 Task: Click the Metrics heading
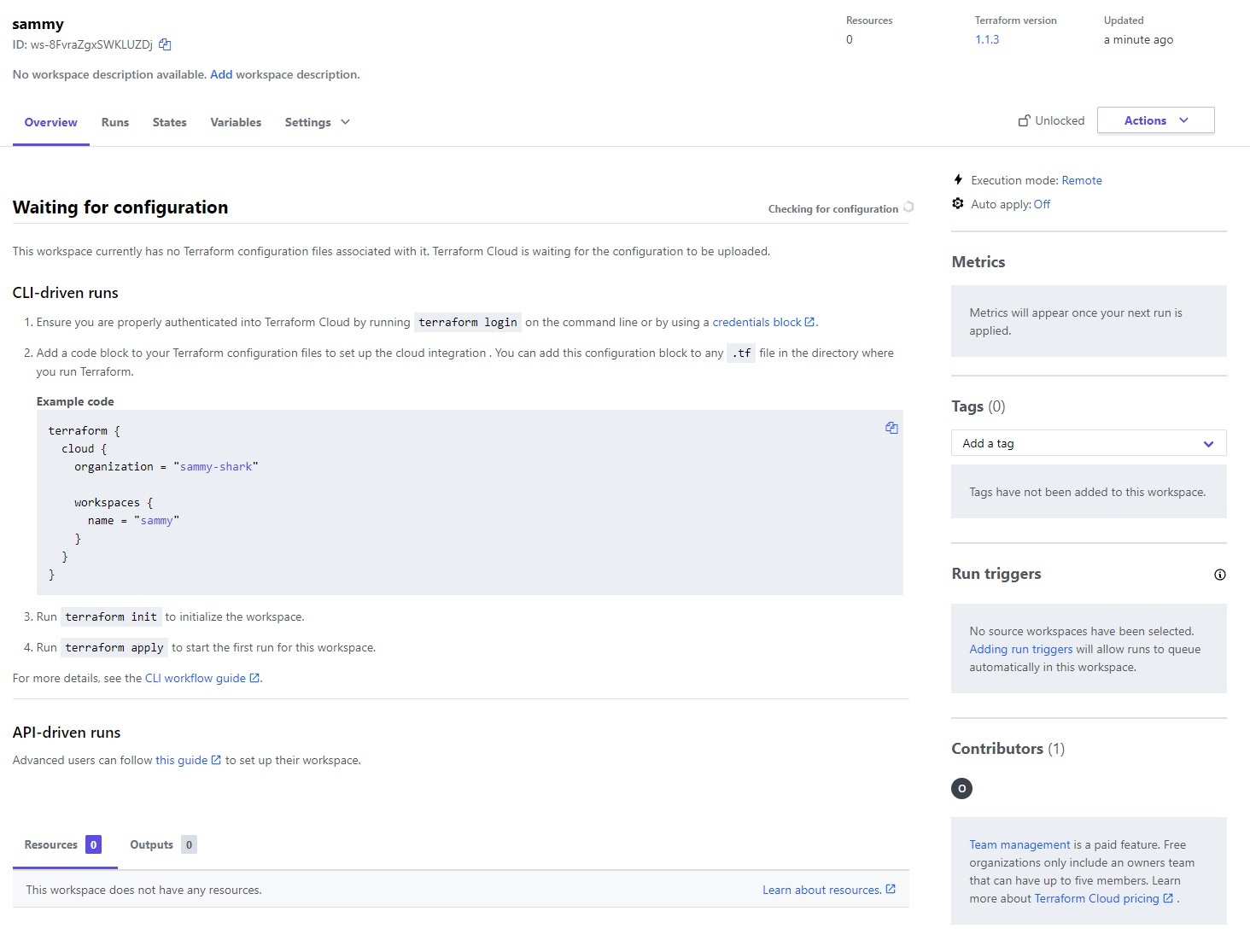[978, 262]
